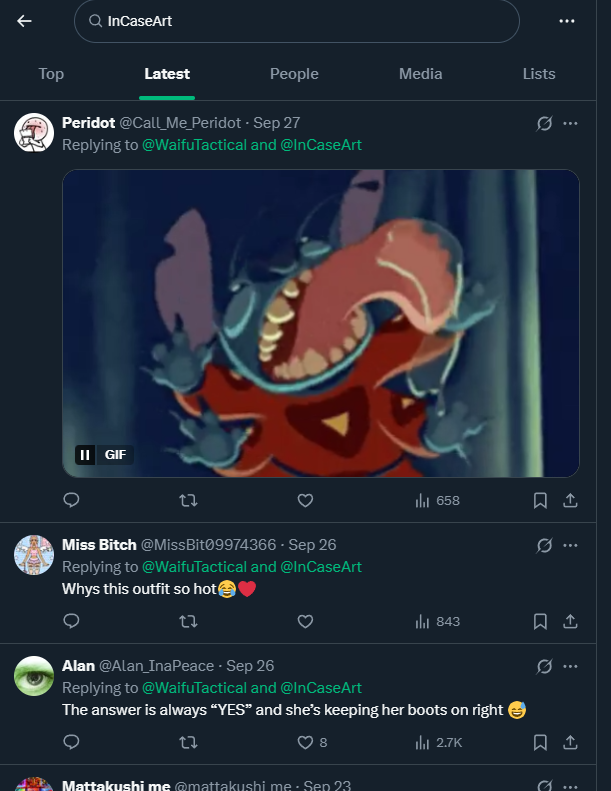Open more options on Peridot's post
The width and height of the screenshot is (611, 791).
pos(571,123)
